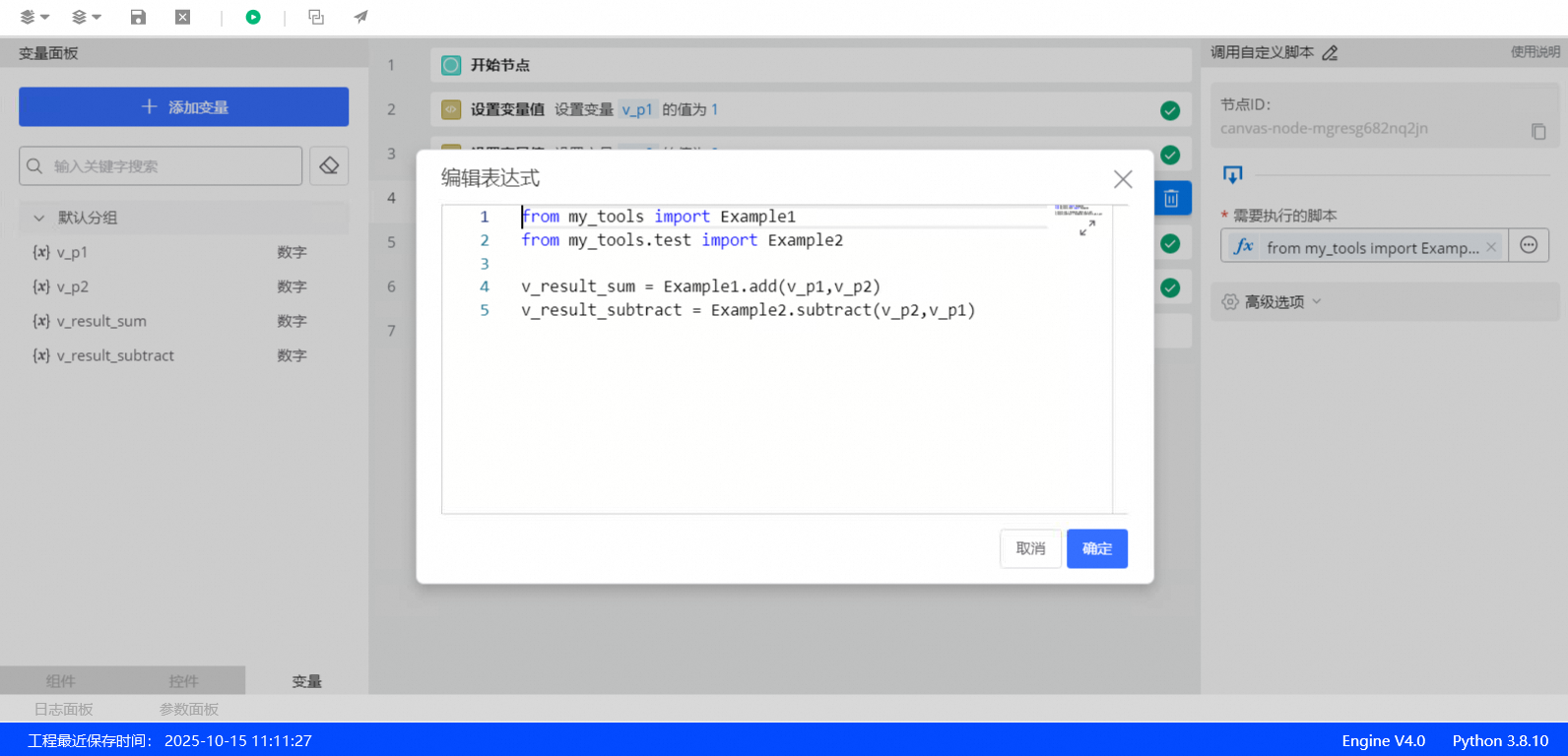
Task: Open the second layers dropdown in toolbar
Action: pyautogui.click(x=86, y=17)
